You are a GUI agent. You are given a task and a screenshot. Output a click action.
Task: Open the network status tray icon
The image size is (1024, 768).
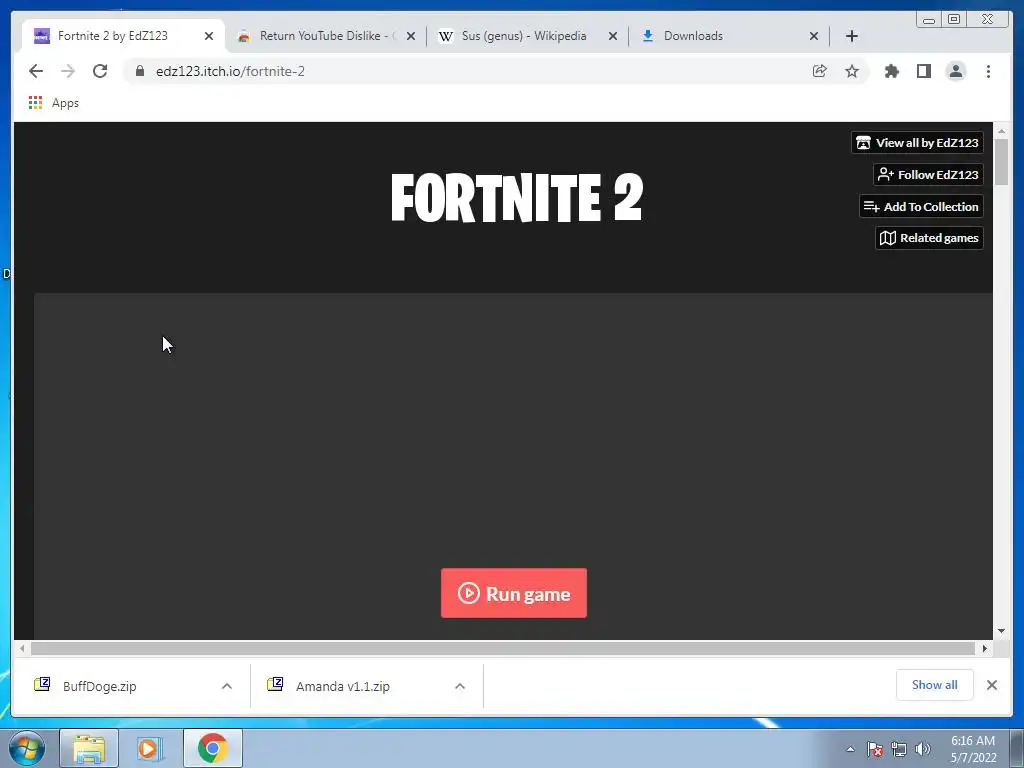pos(899,749)
